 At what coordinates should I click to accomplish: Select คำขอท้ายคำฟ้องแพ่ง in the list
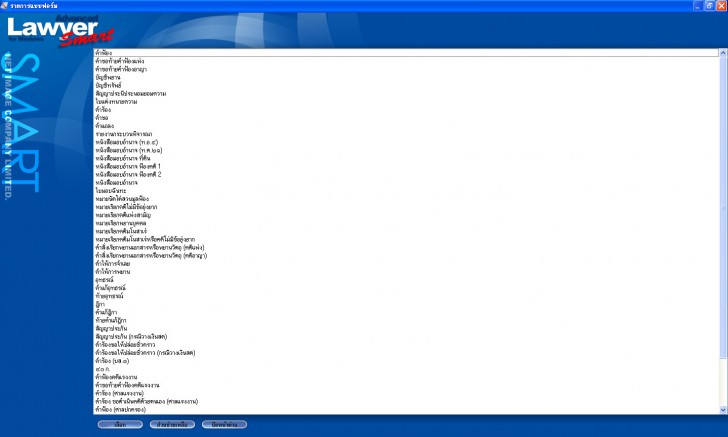406,61
